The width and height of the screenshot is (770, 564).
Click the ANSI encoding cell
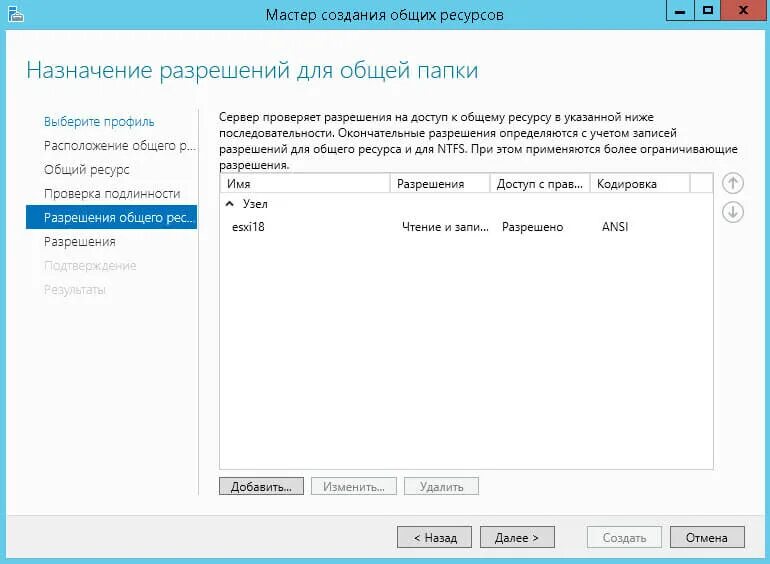coord(615,227)
